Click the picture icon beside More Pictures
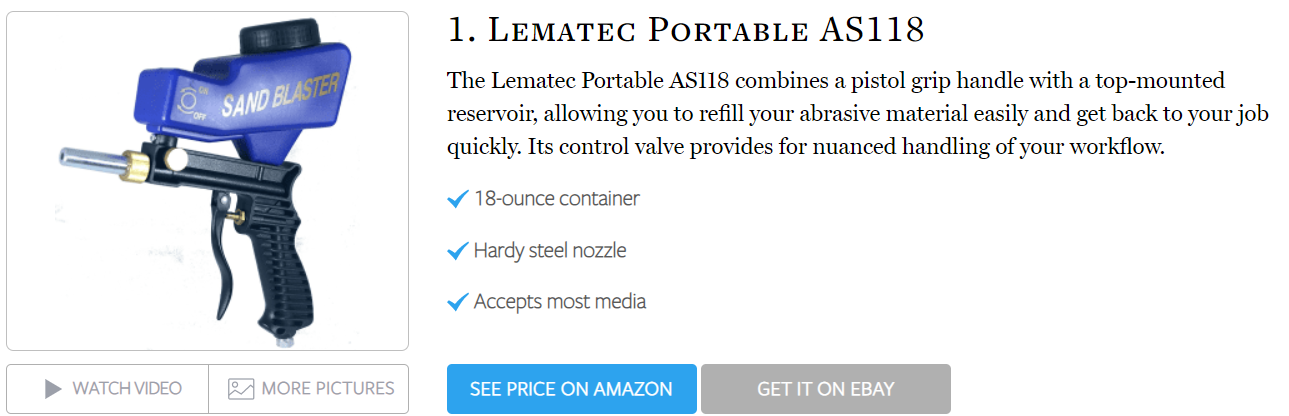Image resolution: width=1289 pixels, height=416 pixels. 240,389
